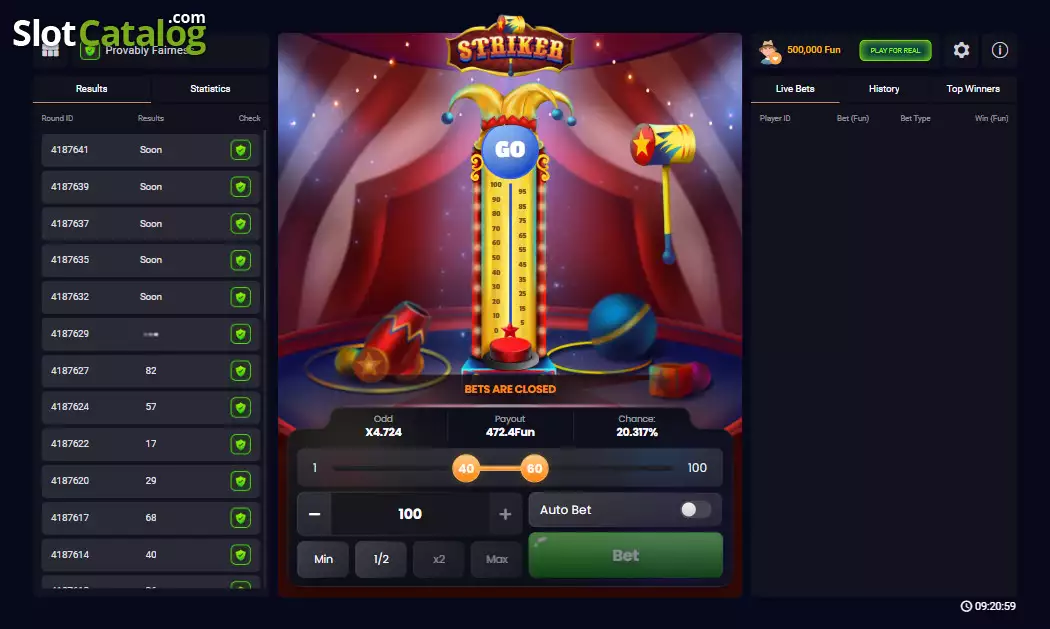1050x629 pixels.
Task: Increase bet amount with plus button
Action: [x=506, y=514]
